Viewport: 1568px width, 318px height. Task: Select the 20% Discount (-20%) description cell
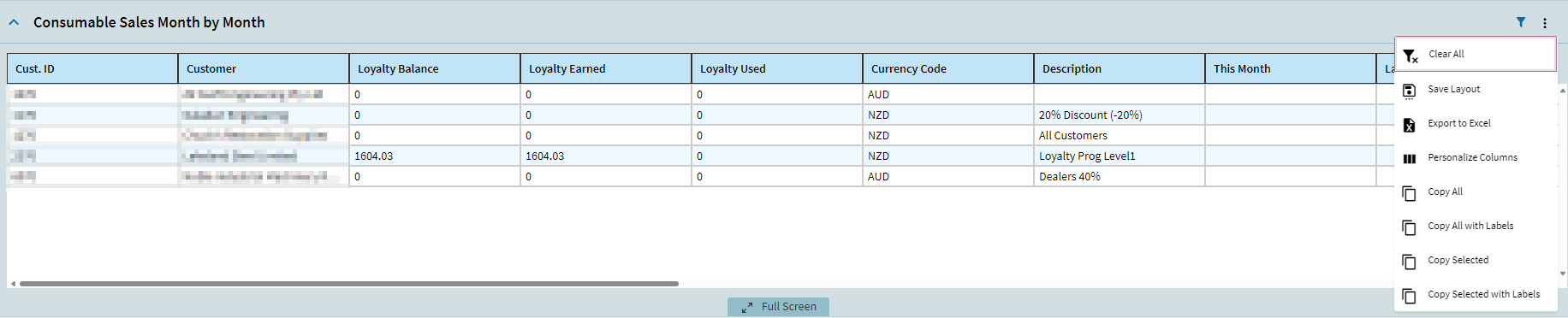(x=1120, y=115)
